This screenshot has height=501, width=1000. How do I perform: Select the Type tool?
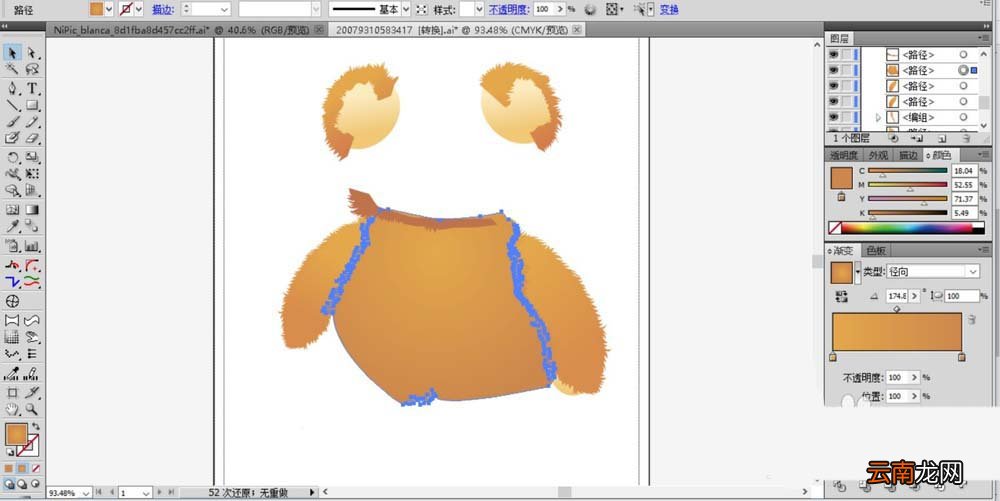32,88
